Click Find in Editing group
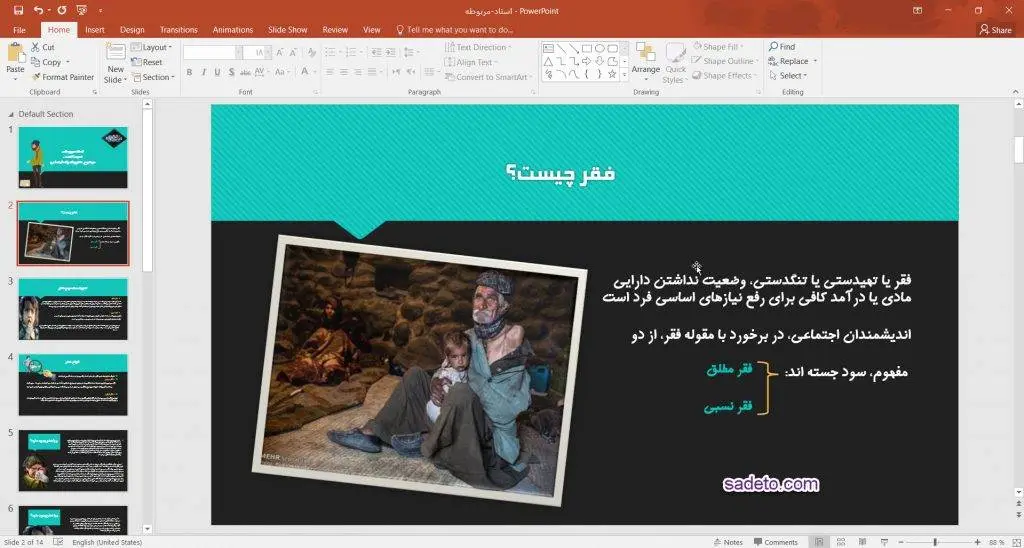The image size is (1024, 548). (x=782, y=47)
